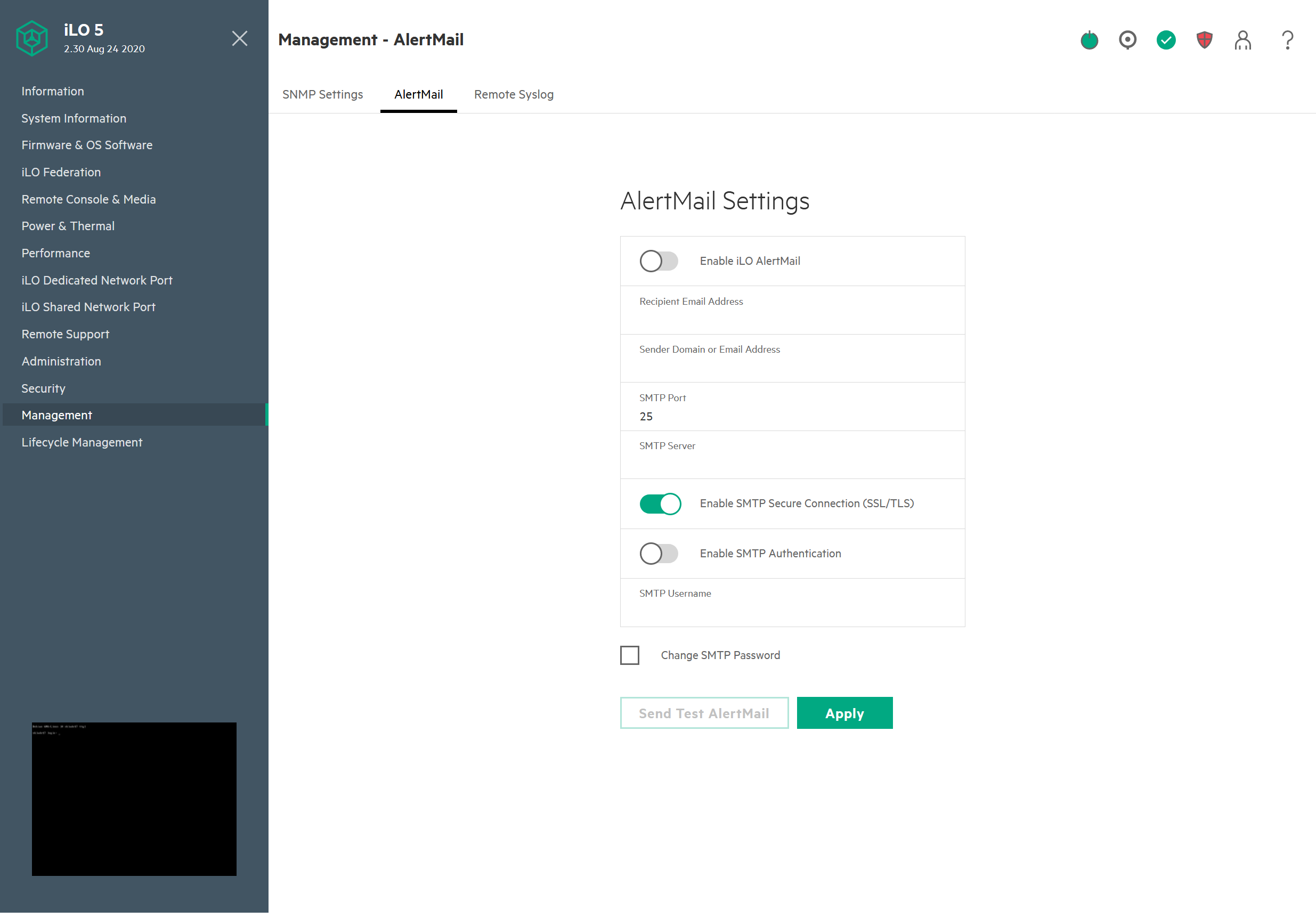Screen dimensions: 1316x918
Task: Click the UID indicator target icon
Action: coord(1127,40)
